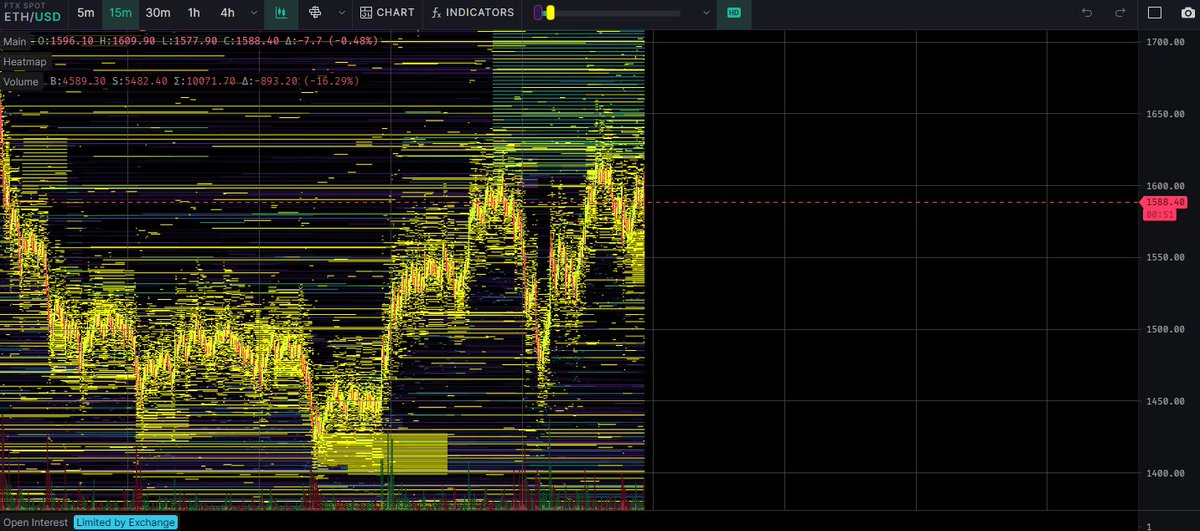1200x531 pixels.
Task: Click the current price tag 1588.40
Action: pos(1165,202)
